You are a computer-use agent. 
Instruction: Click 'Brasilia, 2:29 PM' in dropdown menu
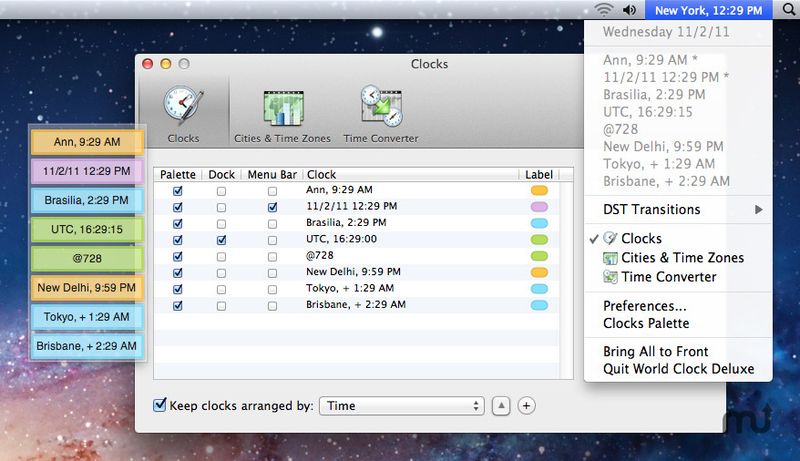pyautogui.click(x=654, y=94)
